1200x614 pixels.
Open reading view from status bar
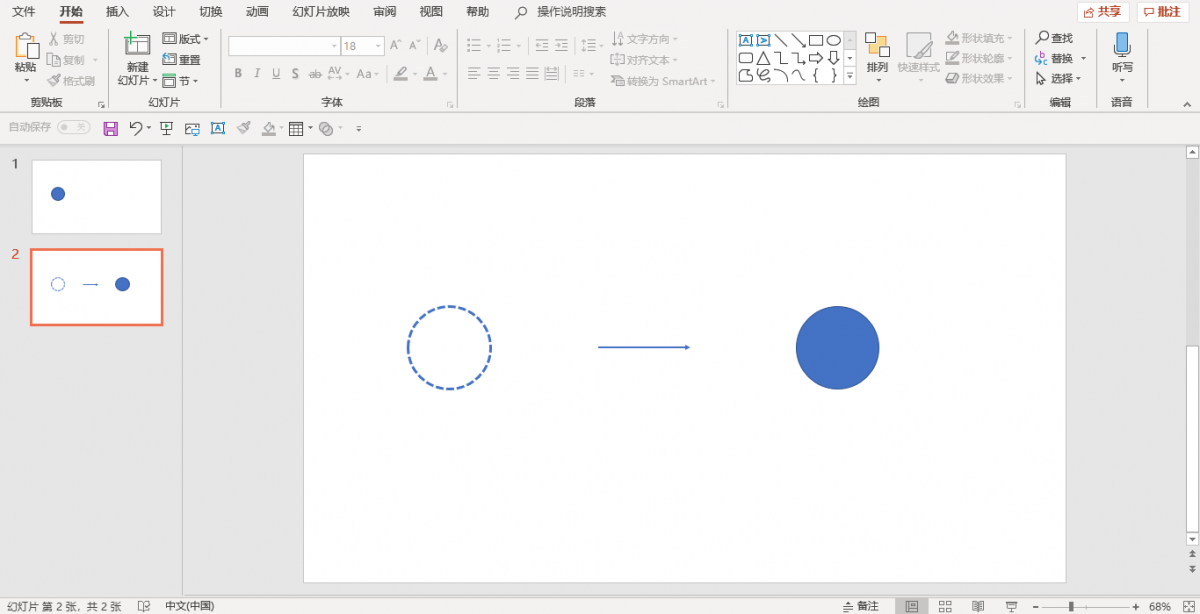(978, 606)
